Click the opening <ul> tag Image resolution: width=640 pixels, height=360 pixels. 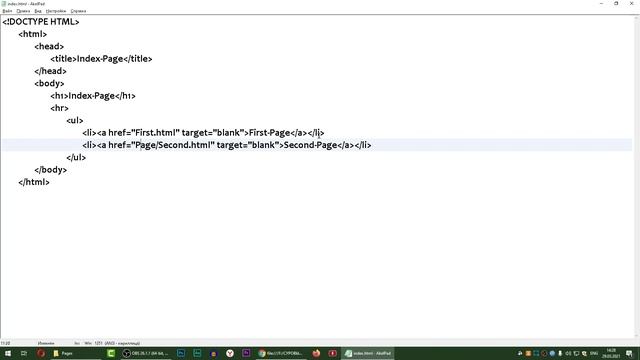coord(75,120)
